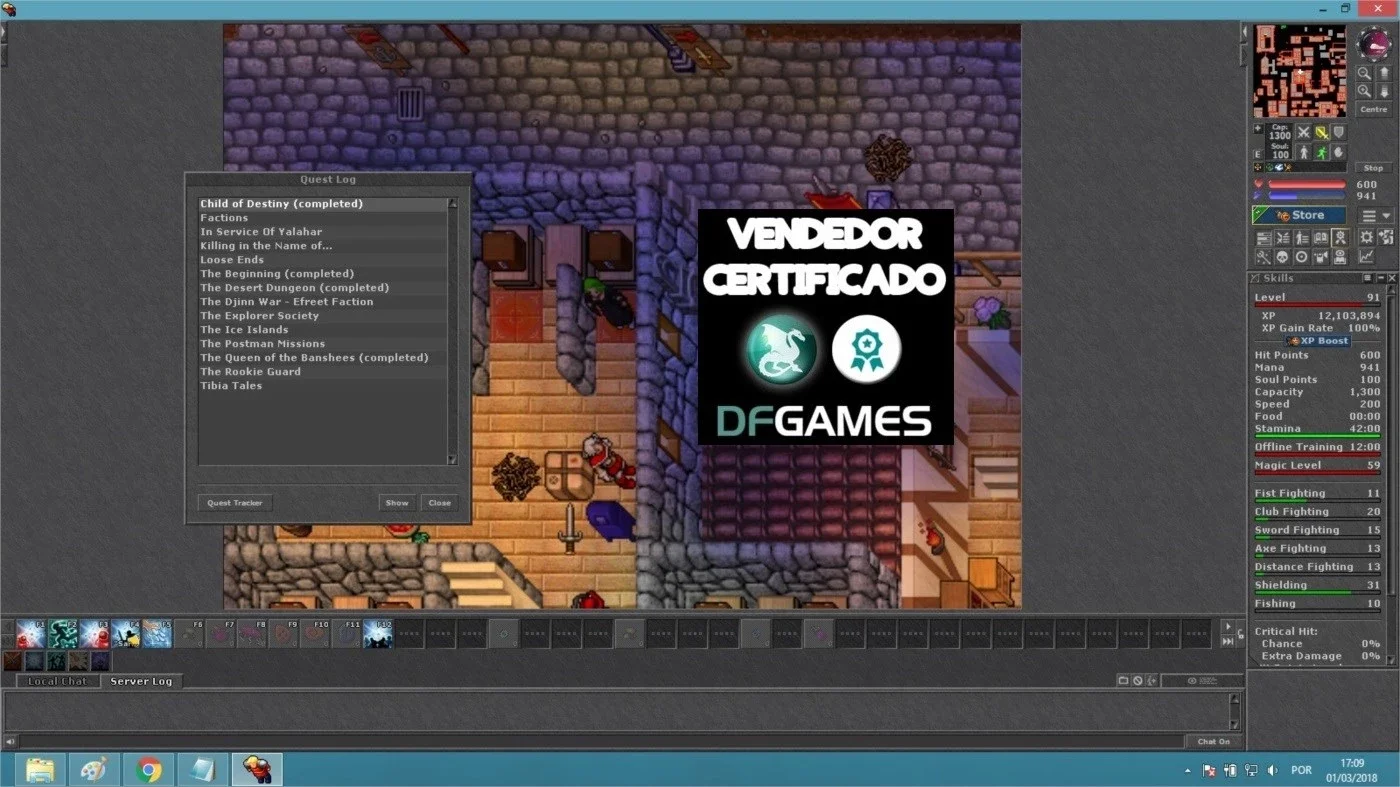
Task: Click Quest Log scrollbar up arrow
Action: tap(452, 203)
